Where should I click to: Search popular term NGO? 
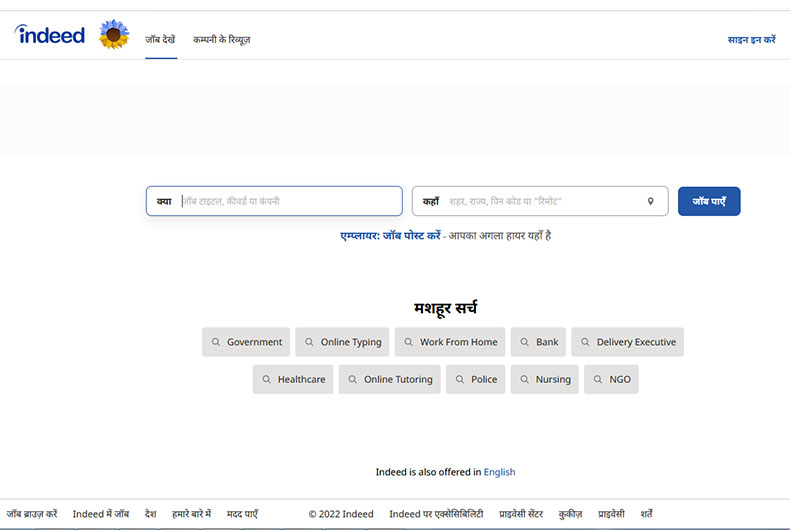click(611, 379)
